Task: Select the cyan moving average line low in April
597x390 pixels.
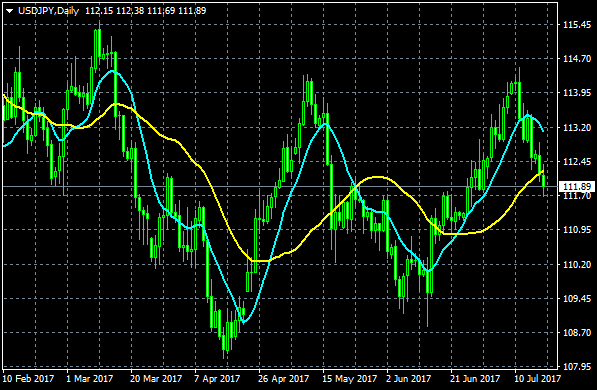Action: click(244, 322)
